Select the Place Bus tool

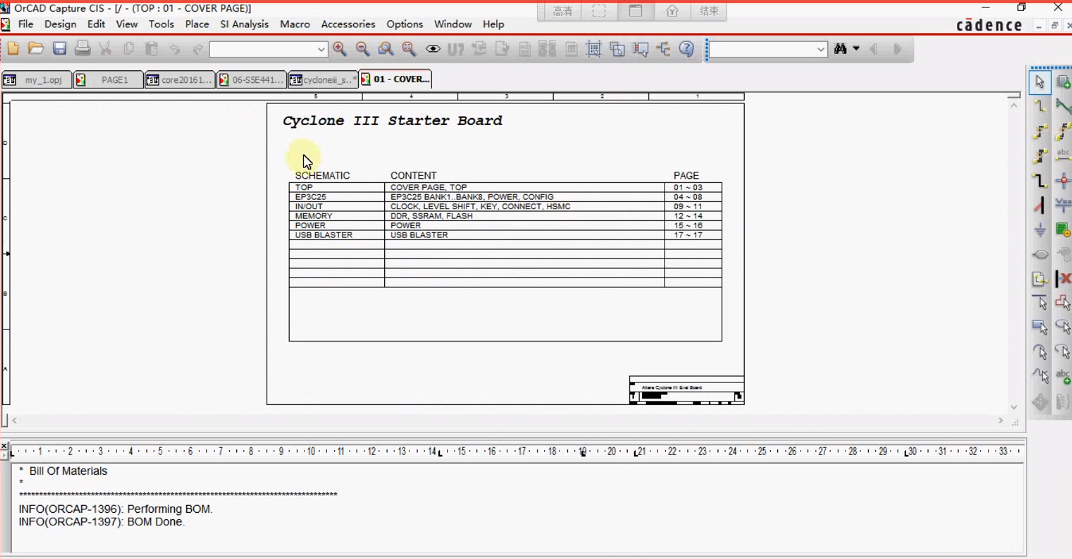click(1040, 181)
